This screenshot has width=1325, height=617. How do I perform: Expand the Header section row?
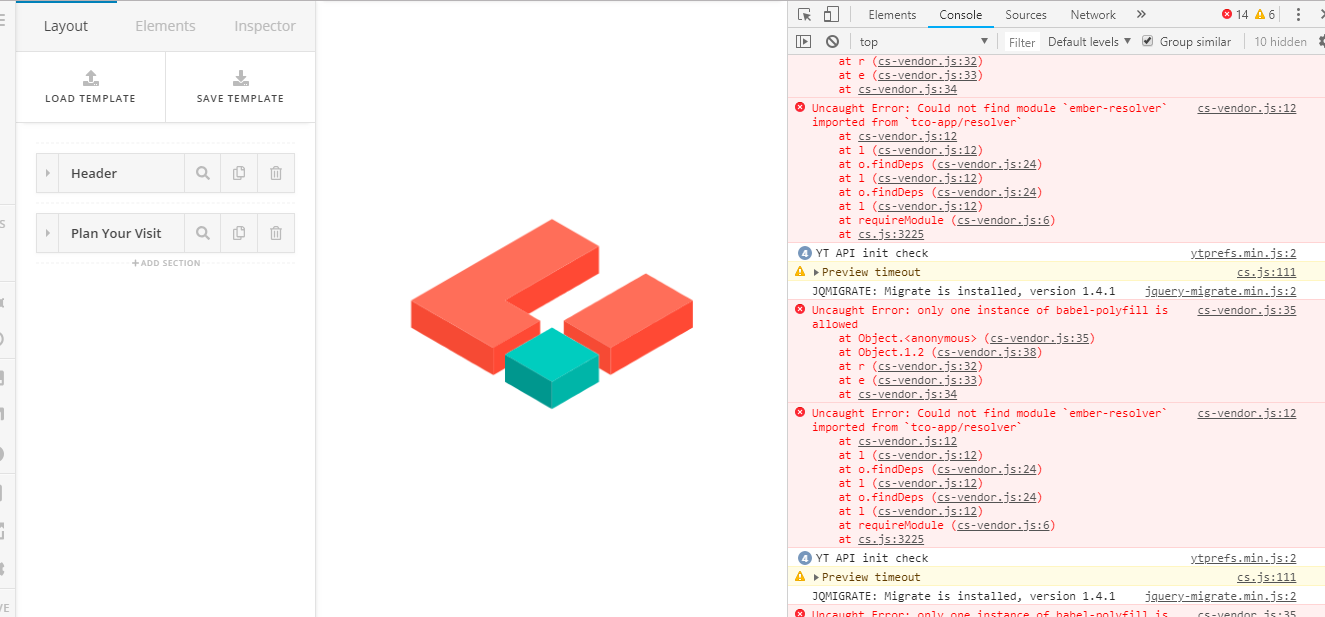click(x=48, y=174)
